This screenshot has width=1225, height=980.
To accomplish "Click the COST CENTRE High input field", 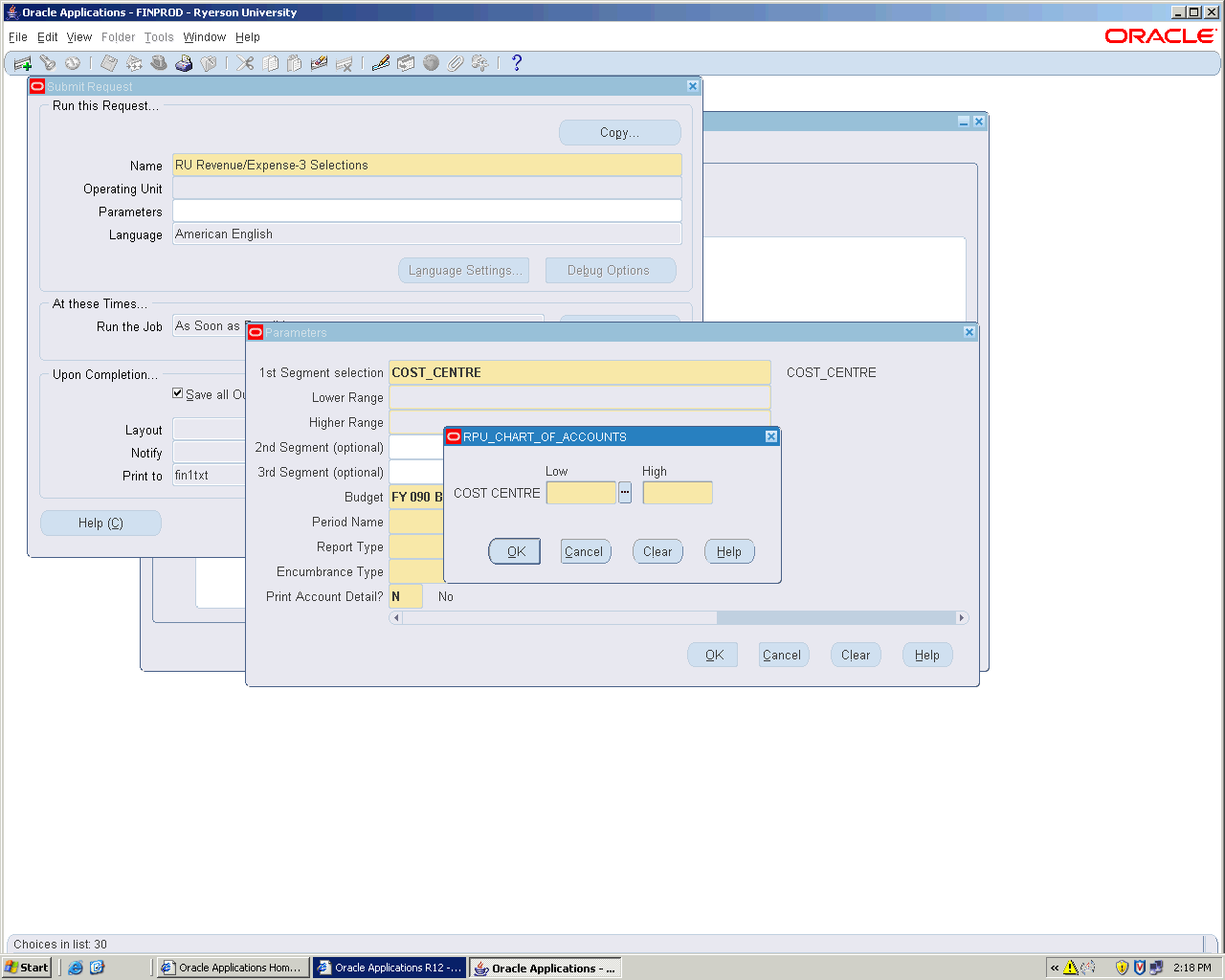I will [x=678, y=493].
